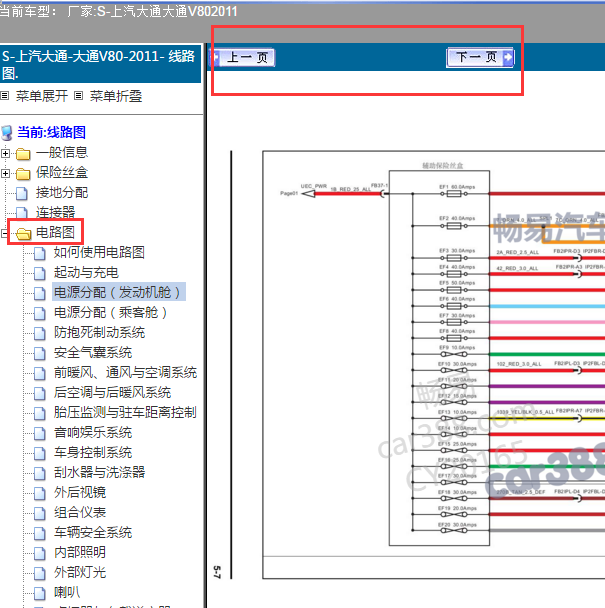
Task: Click page icon beside 车辆安全系统
Action: point(40,534)
